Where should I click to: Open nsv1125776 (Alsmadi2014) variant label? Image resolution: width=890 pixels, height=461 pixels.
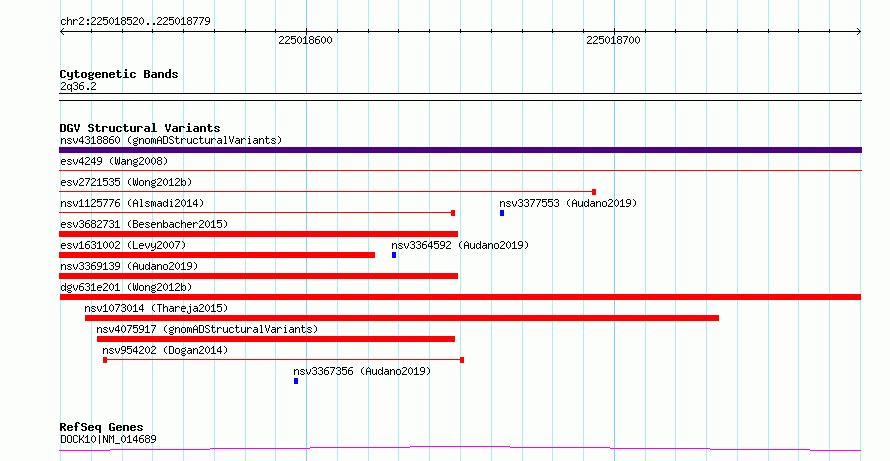pos(132,203)
